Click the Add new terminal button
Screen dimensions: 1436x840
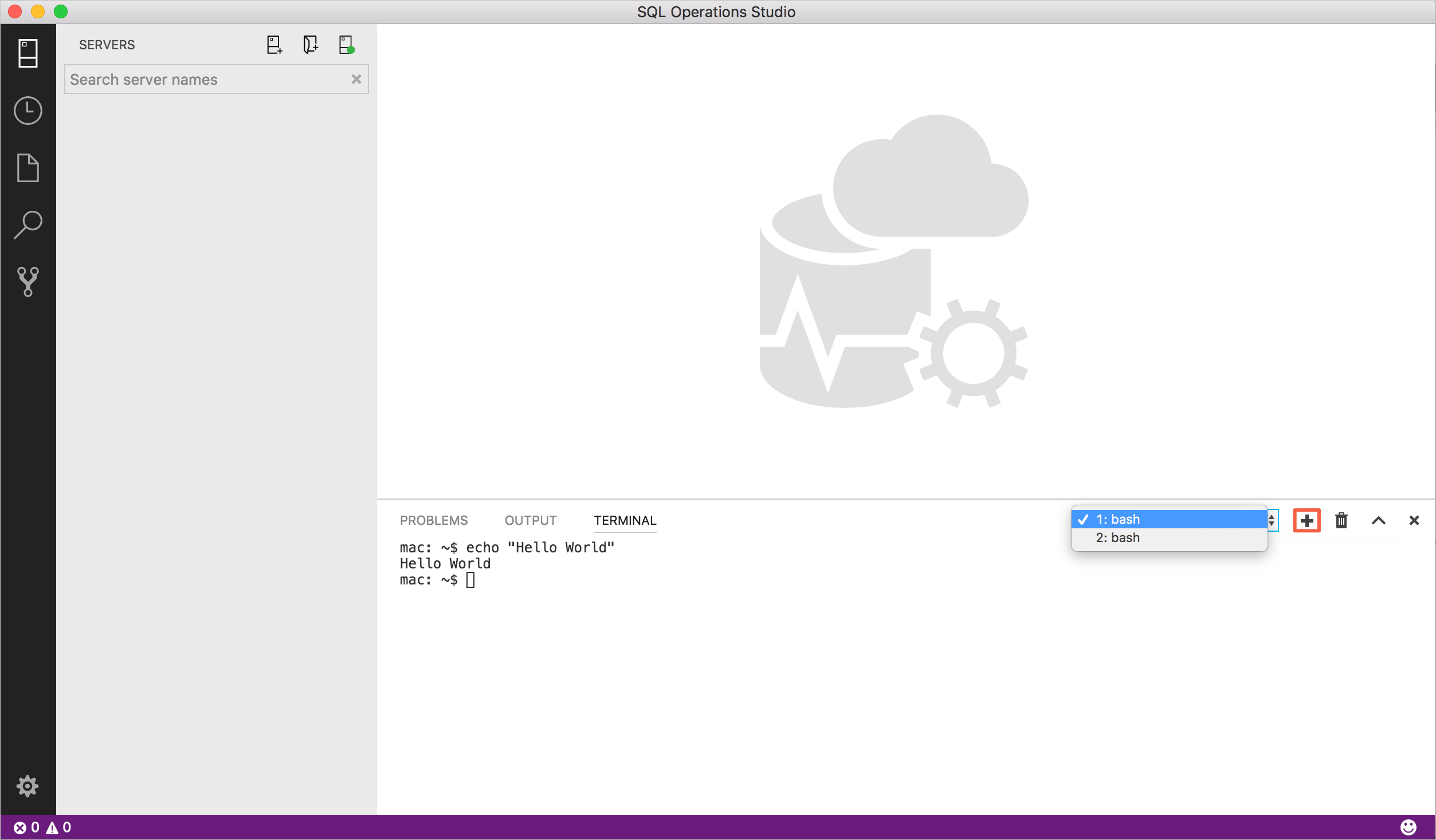[x=1307, y=519]
